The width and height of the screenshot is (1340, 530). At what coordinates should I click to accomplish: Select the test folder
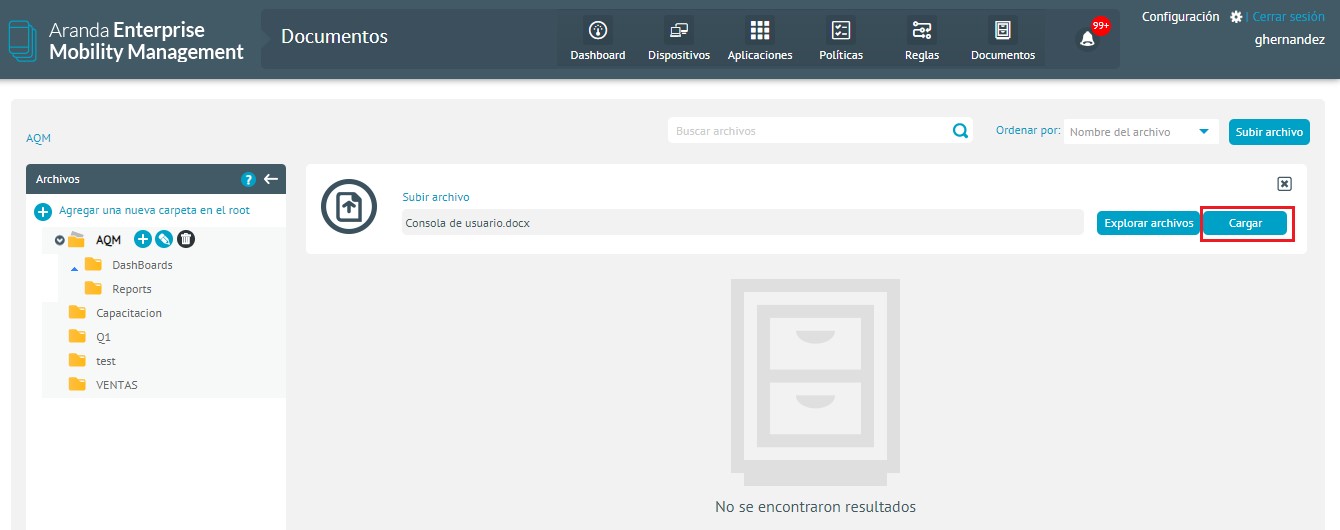click(x=106, y=361)
